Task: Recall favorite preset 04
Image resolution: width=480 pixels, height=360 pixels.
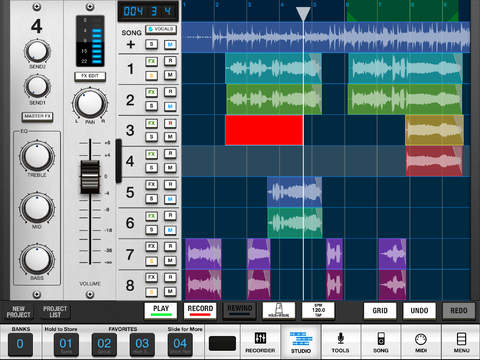Action: (180, 344)
